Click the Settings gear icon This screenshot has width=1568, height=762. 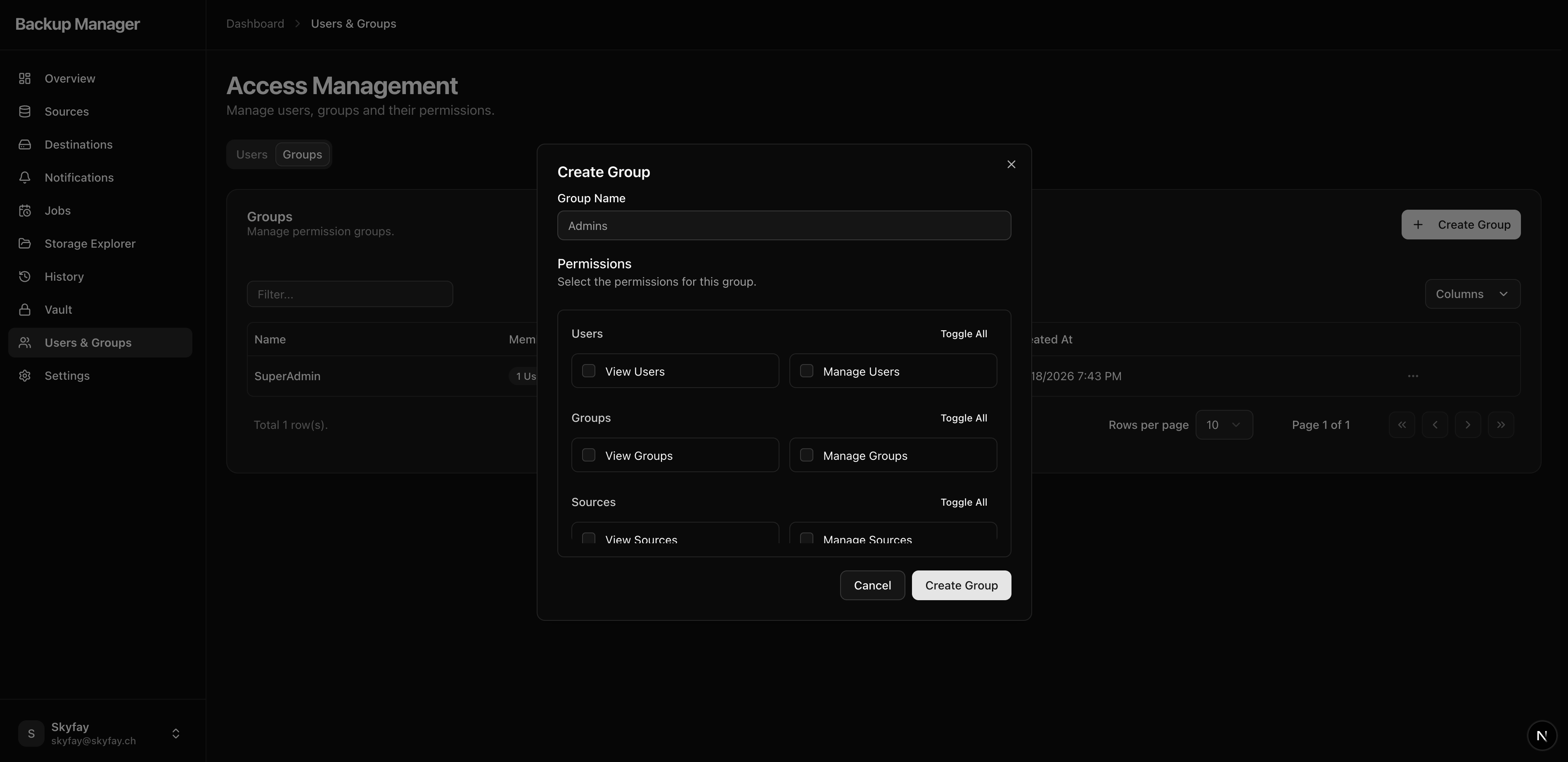[x=25, y=376]
